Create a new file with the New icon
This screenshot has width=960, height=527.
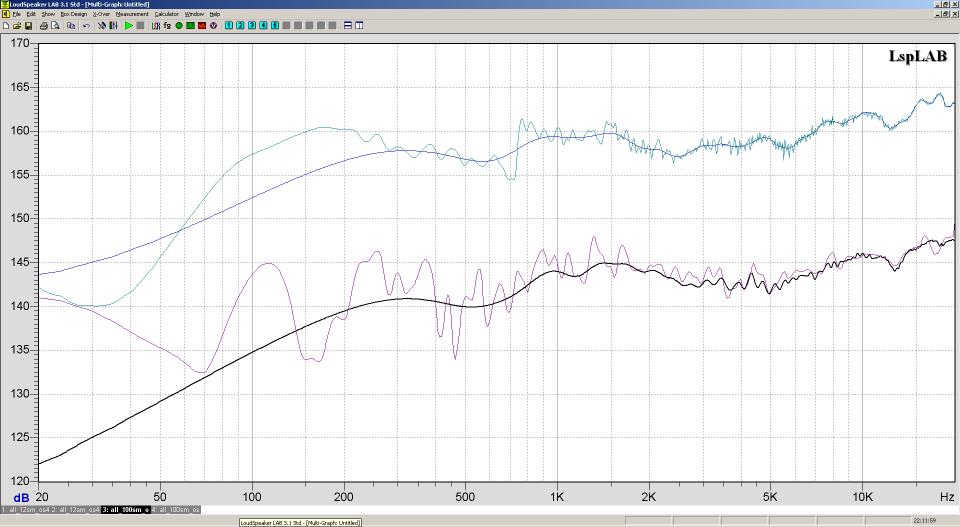[x=6, y=26]
